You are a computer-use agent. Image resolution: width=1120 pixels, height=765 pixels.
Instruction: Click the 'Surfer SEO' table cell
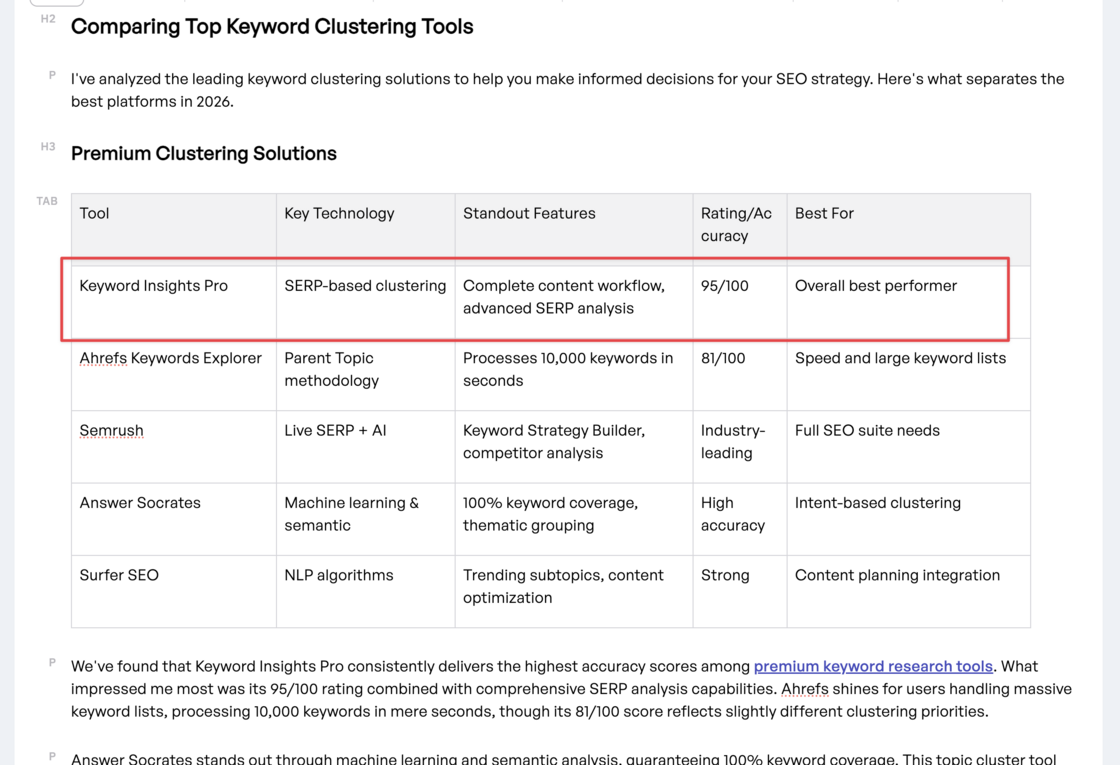click(174, 591)
